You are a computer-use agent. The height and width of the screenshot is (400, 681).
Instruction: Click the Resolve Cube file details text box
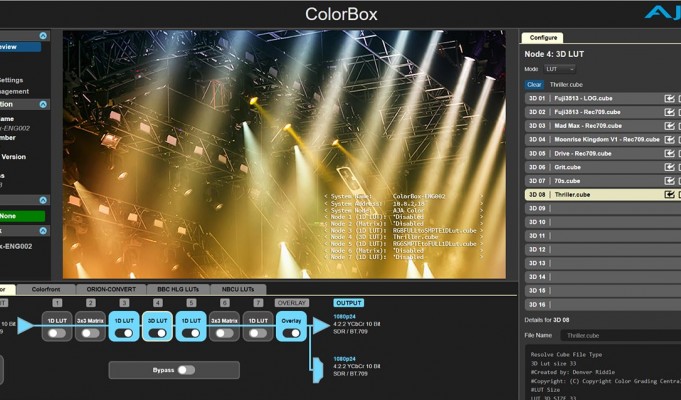603,373
